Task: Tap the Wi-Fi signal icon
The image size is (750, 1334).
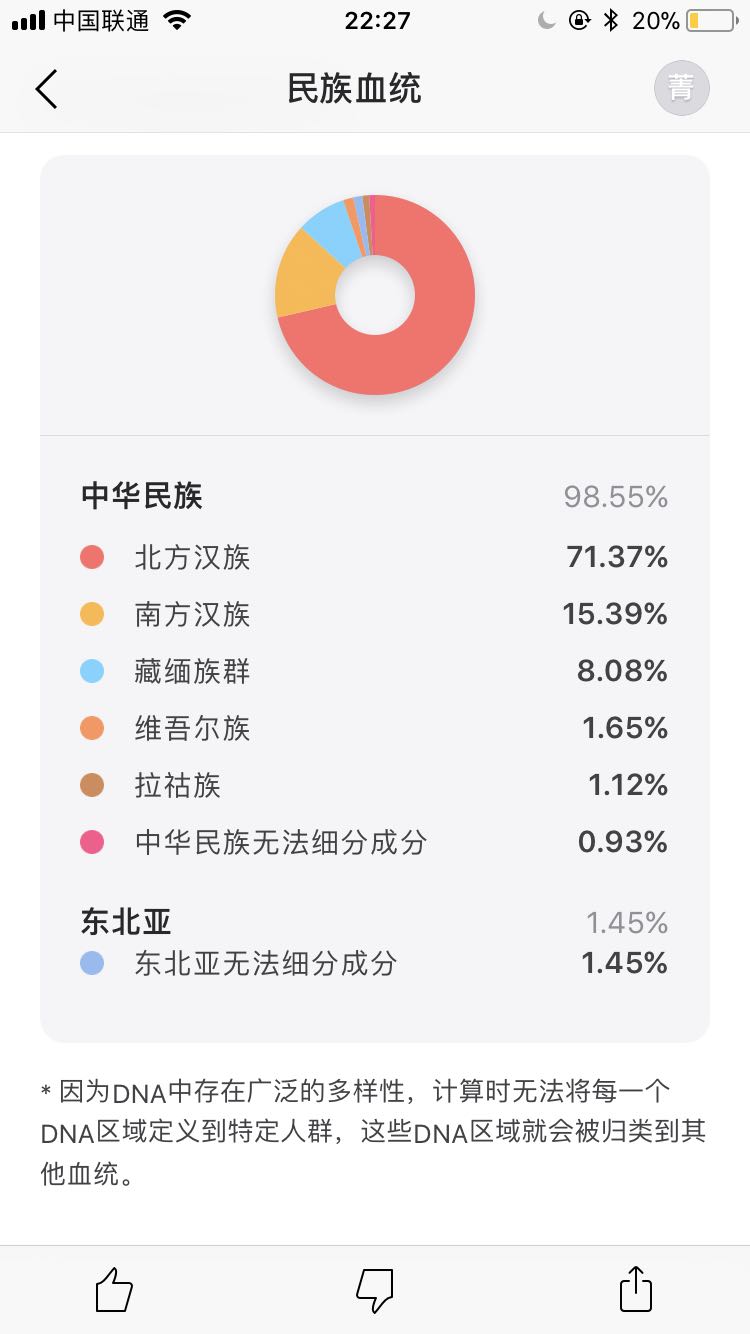Action: (176, 21)
